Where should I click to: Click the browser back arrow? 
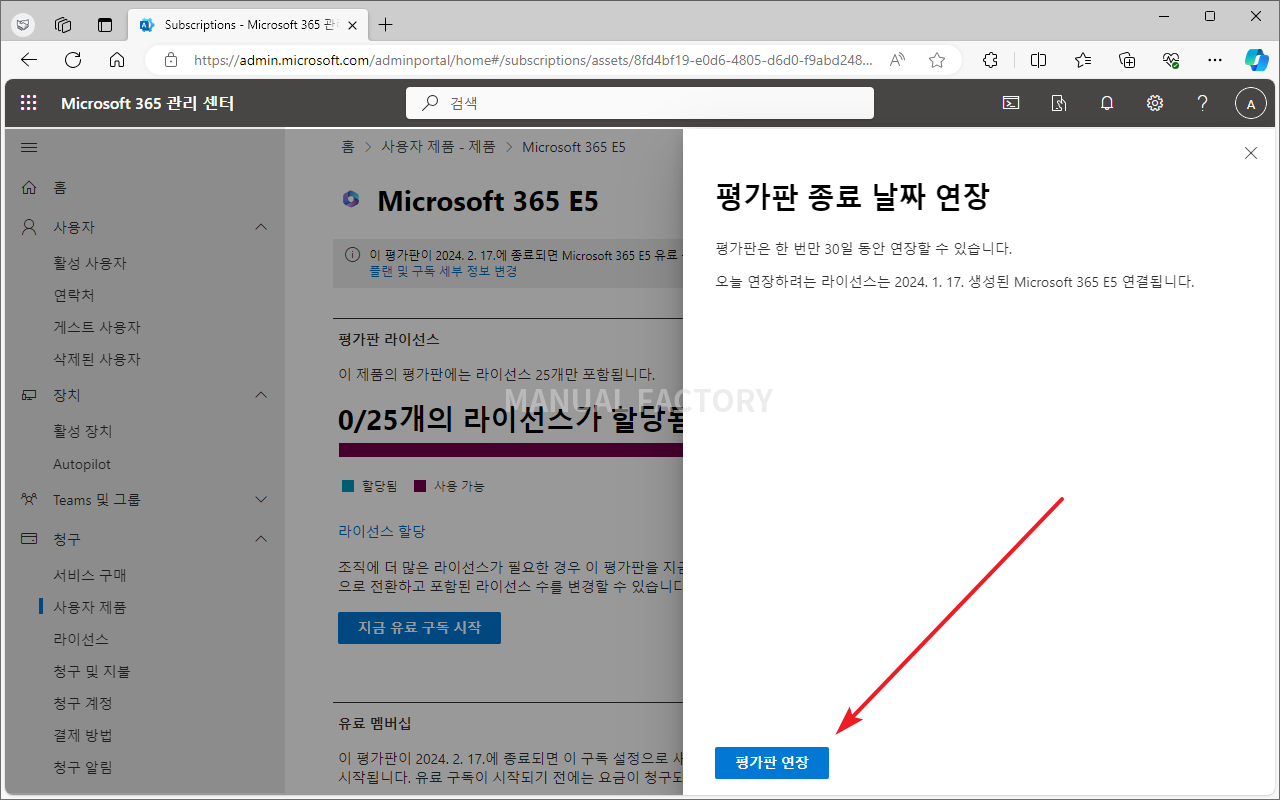29,60
